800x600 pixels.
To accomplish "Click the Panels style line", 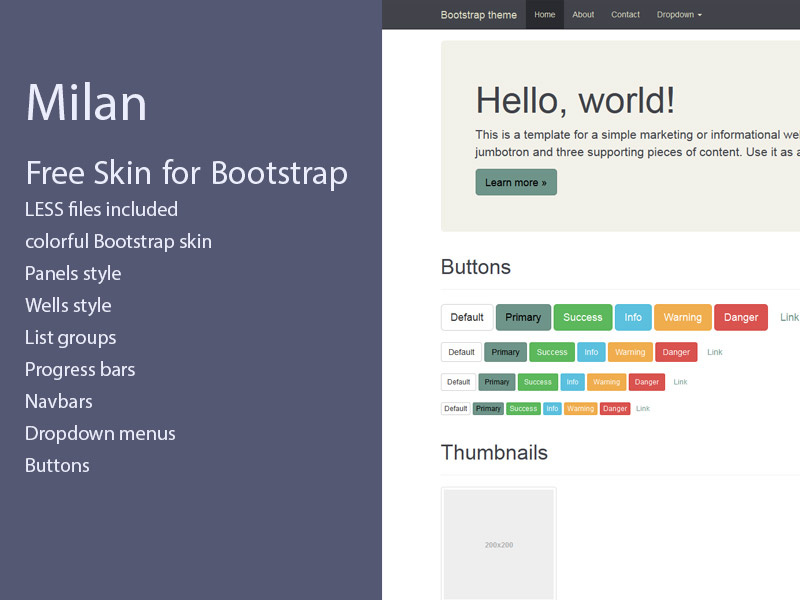I will tap(73, 273).
